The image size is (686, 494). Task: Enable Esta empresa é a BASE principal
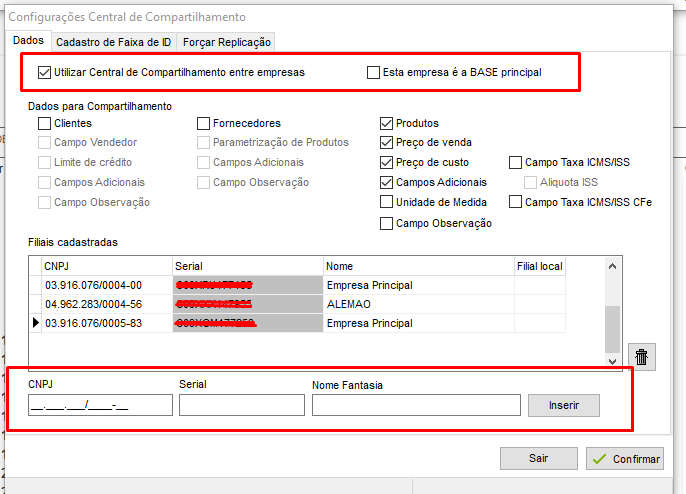374,72
